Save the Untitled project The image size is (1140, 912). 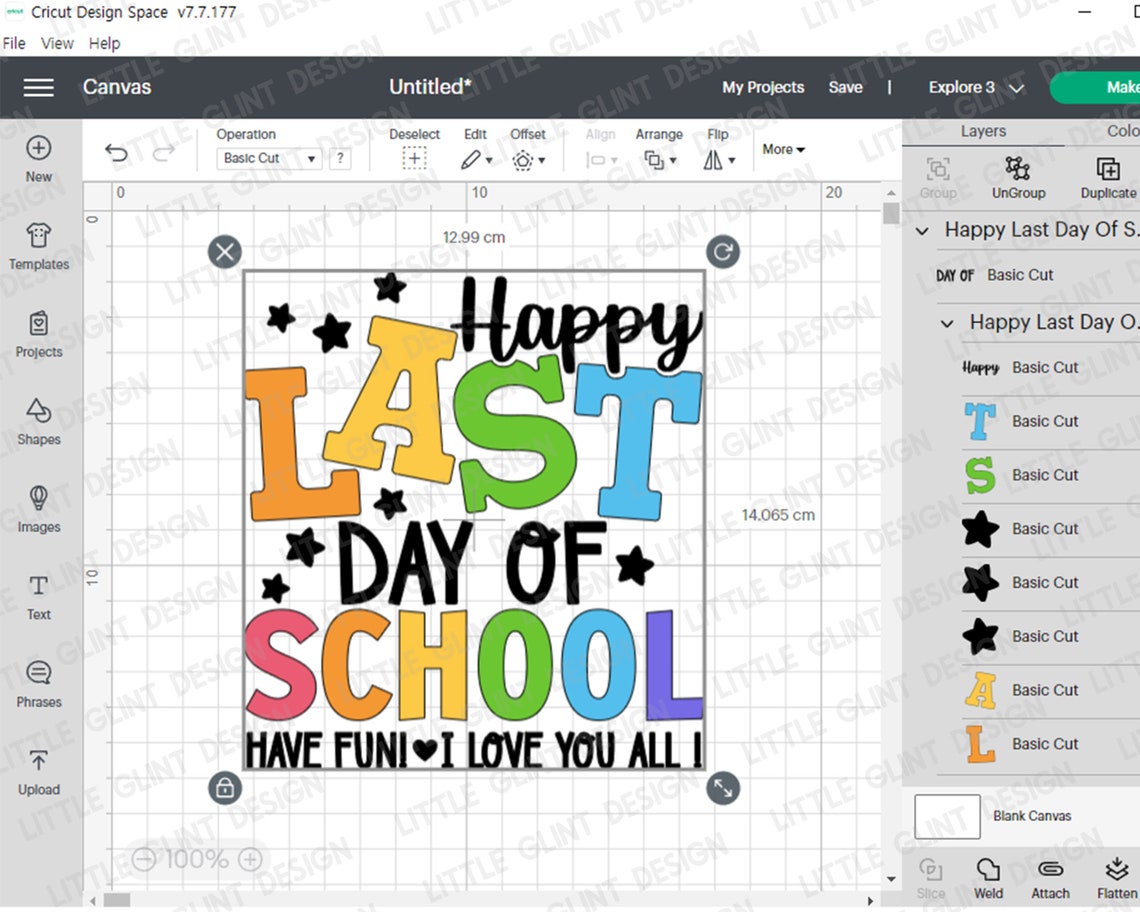(845, 88)
